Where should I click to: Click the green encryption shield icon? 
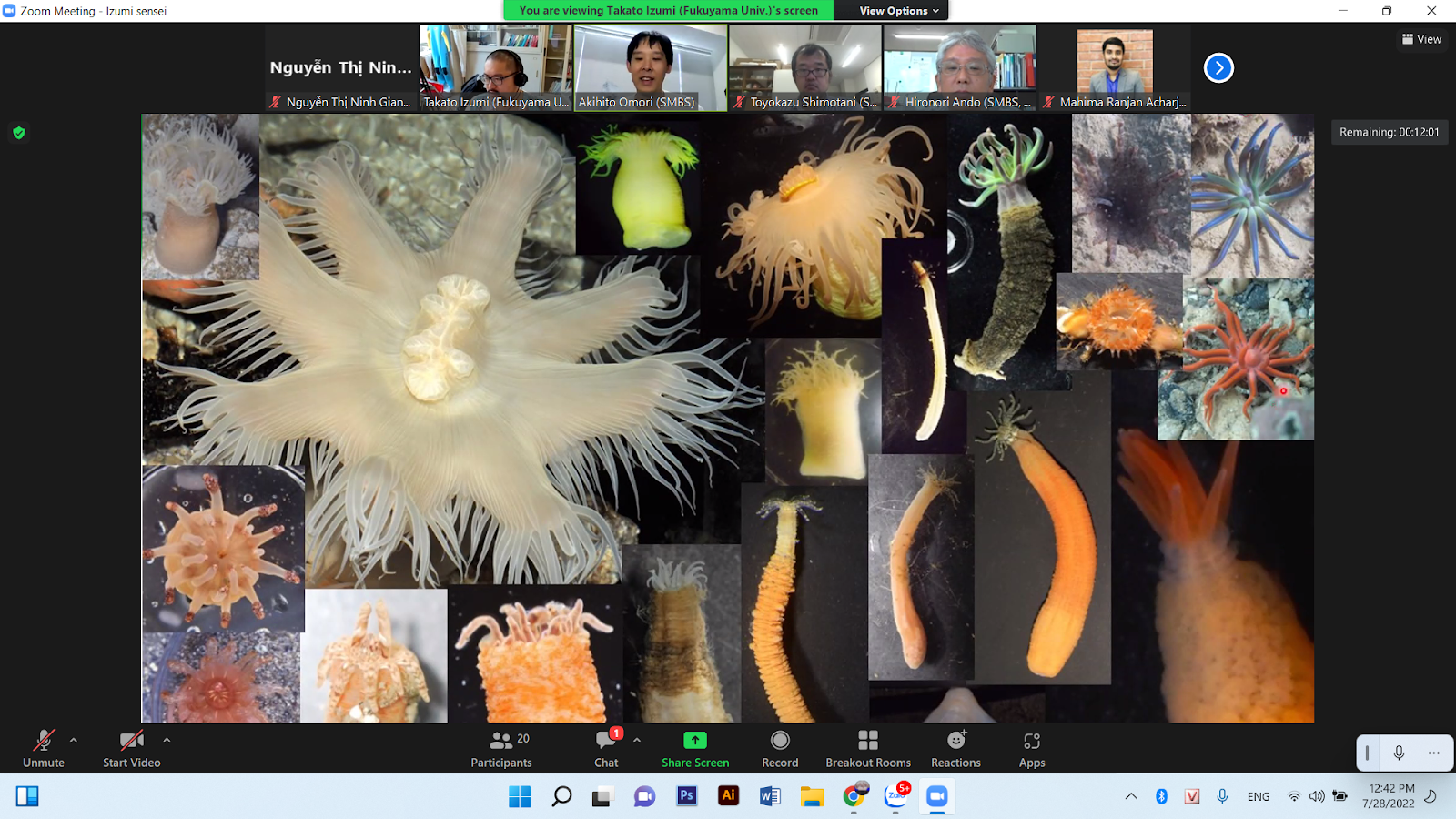[19, 133]
